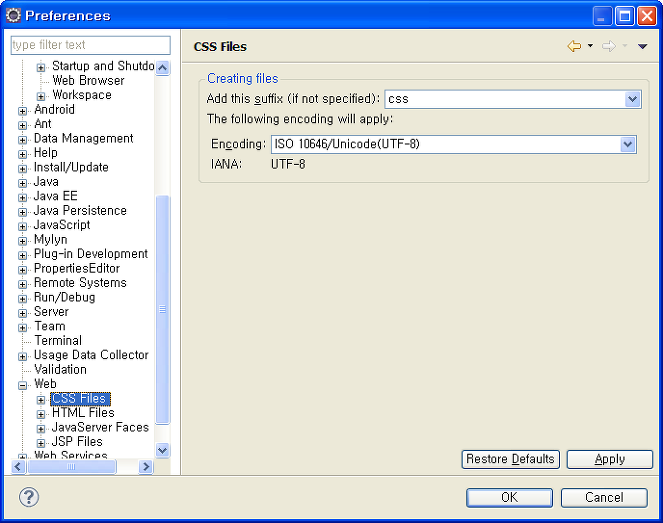Viewport: 663px width, 523px height.
Task: Click the back navigation arrow icon
Action: (x=574, y=46)
